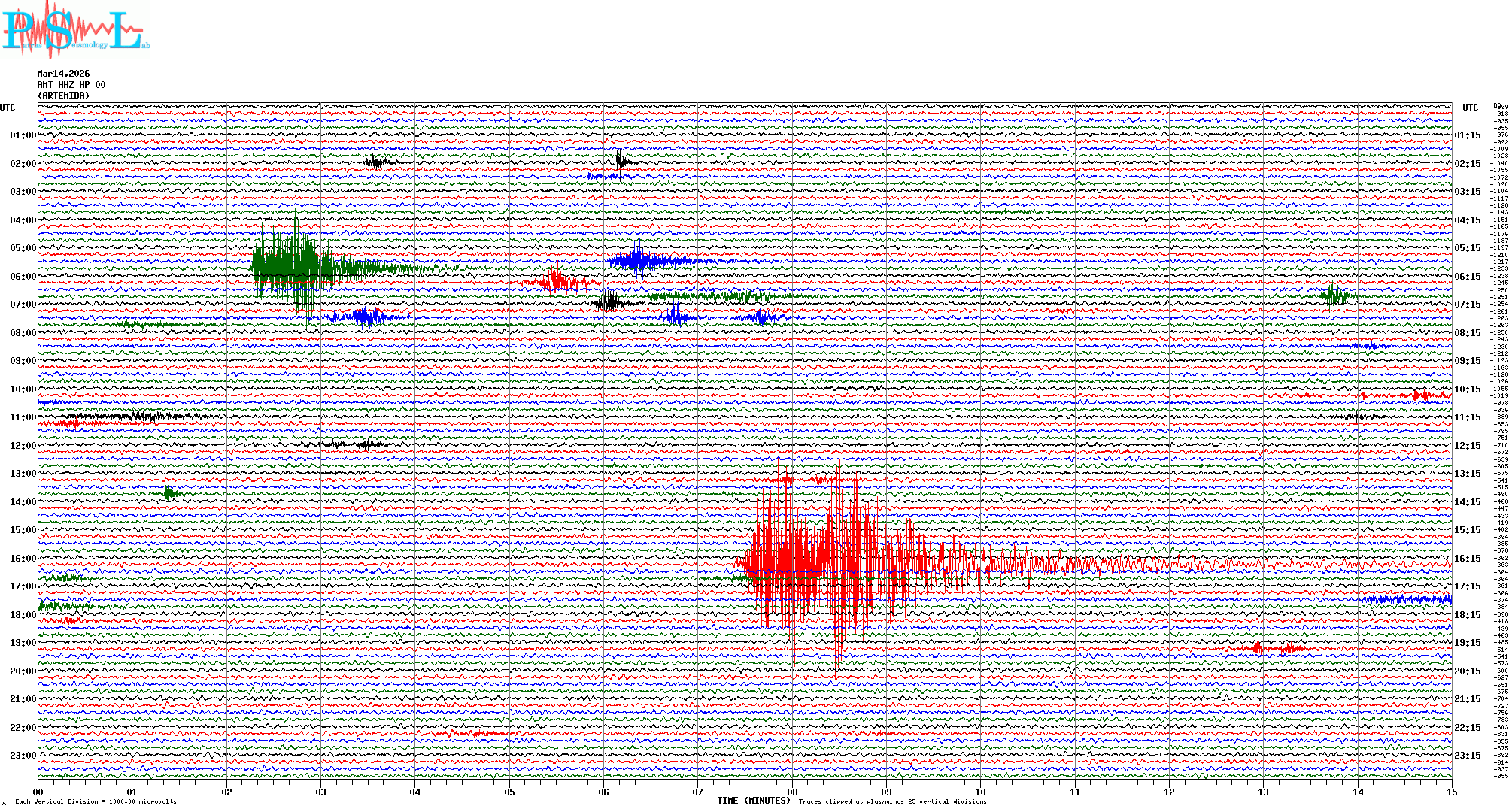Click minute 00 on the bottom time axis

(x=38, y=792)
